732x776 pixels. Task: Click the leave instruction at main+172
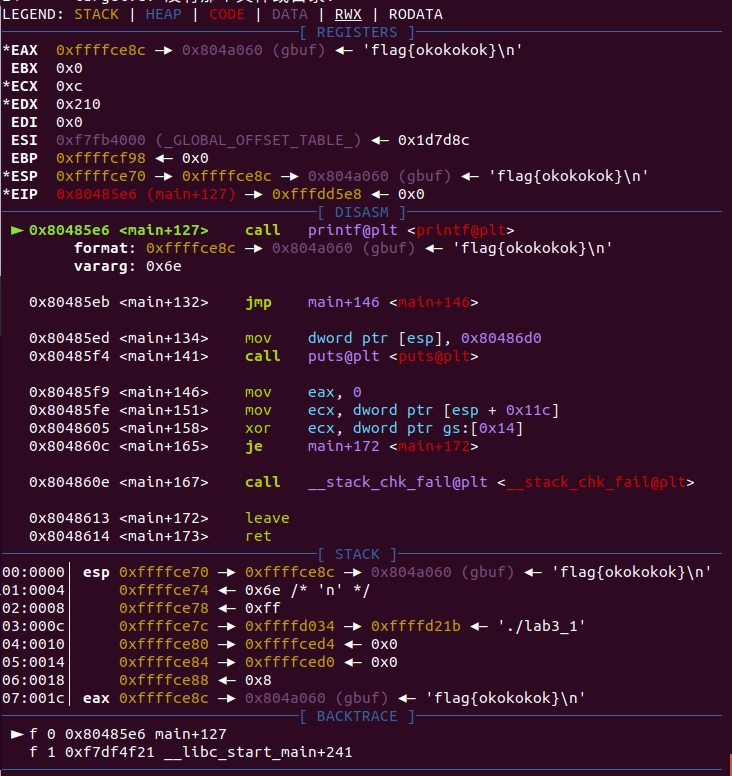point(267,518)
